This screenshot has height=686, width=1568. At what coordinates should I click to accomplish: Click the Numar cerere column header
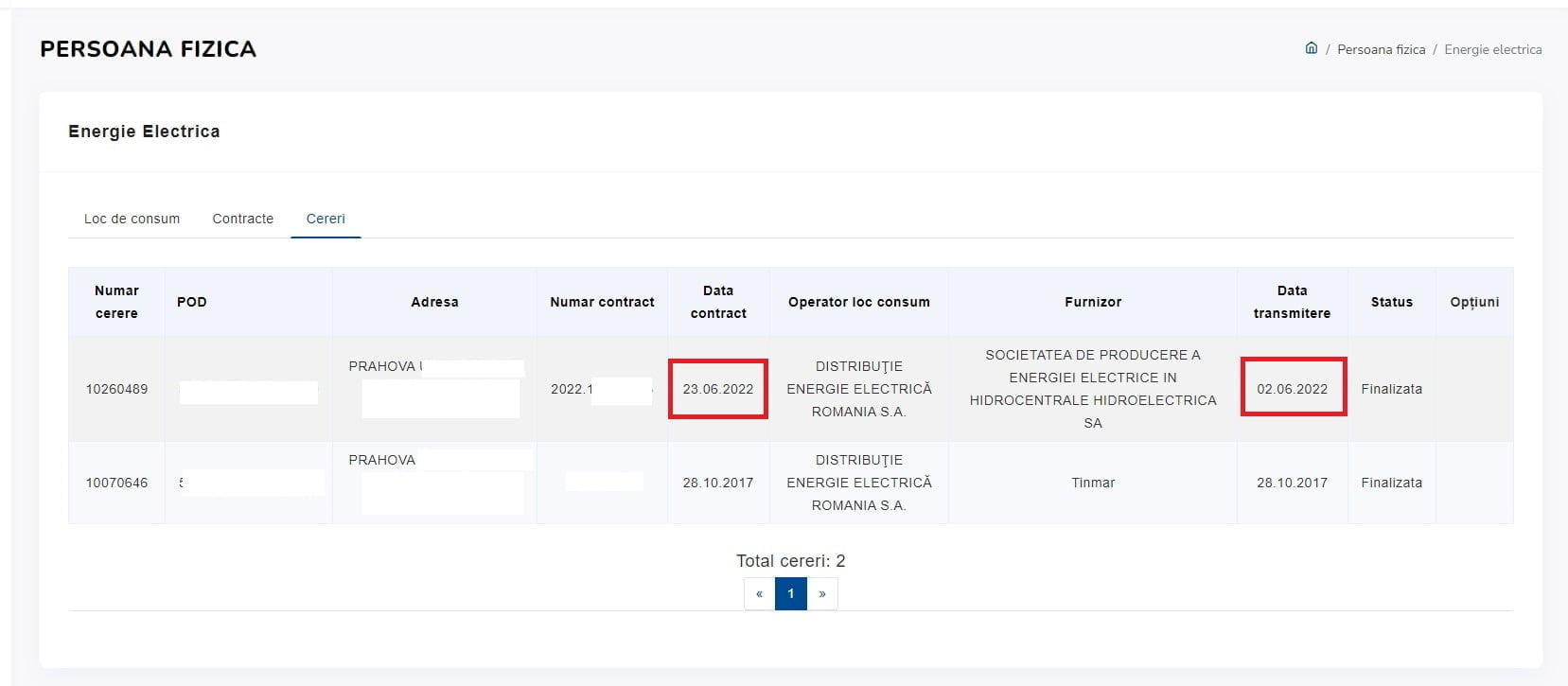pos(116,302)
